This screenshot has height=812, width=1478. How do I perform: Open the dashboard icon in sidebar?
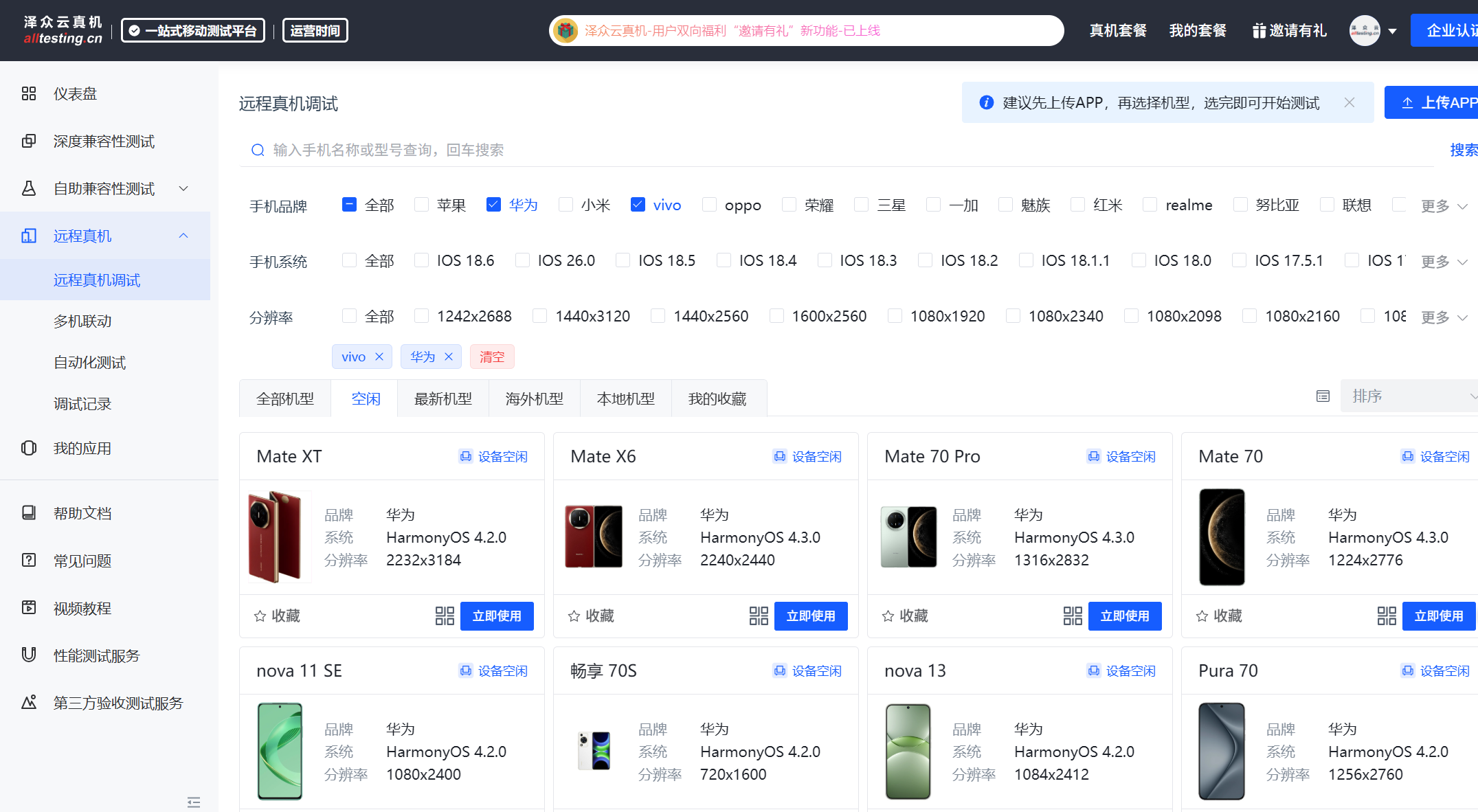click(29, 93)
